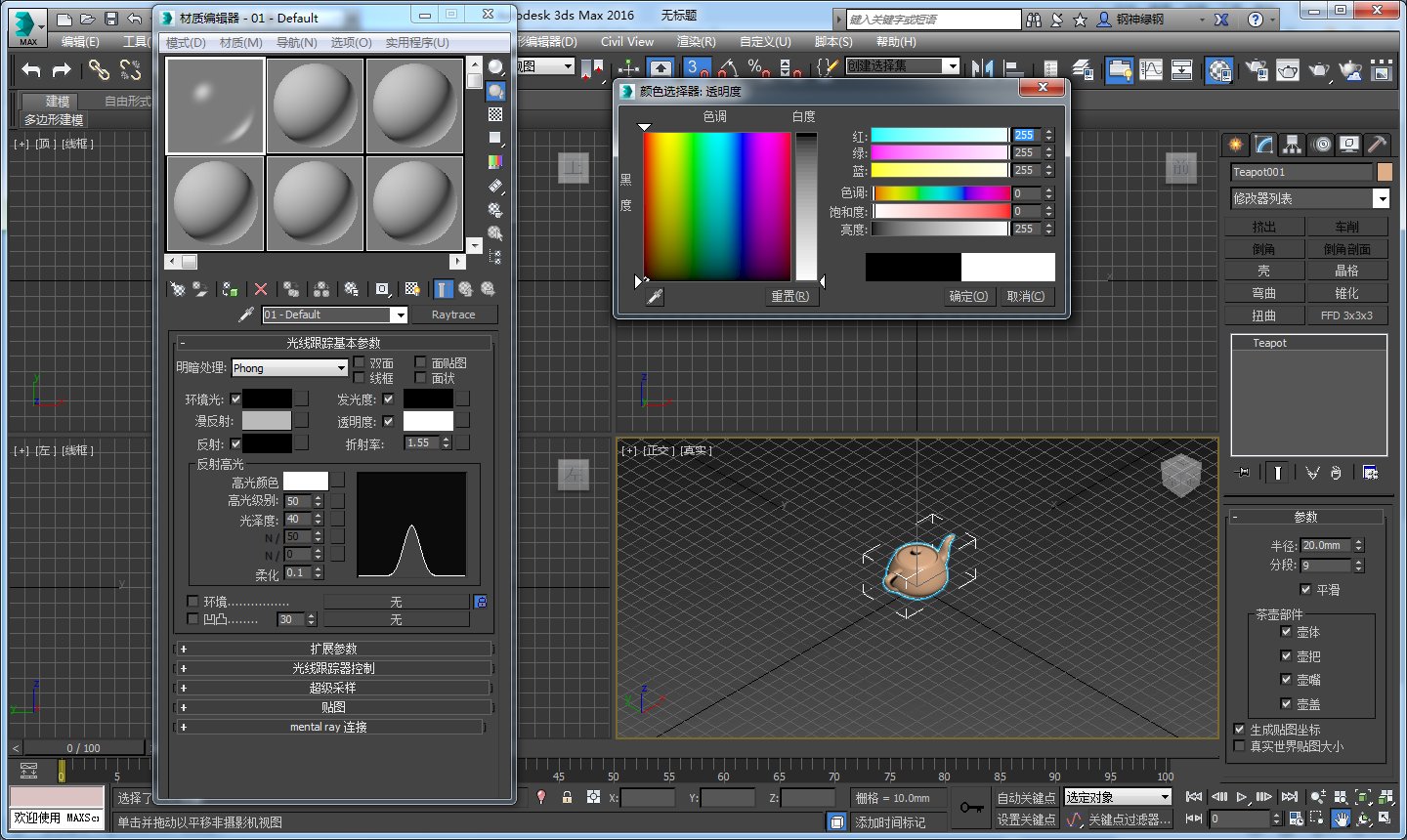This screenshot has height=840, width=1407.
Task: Toggle the Background checker icon for sample slots
Action: (495, 114)
